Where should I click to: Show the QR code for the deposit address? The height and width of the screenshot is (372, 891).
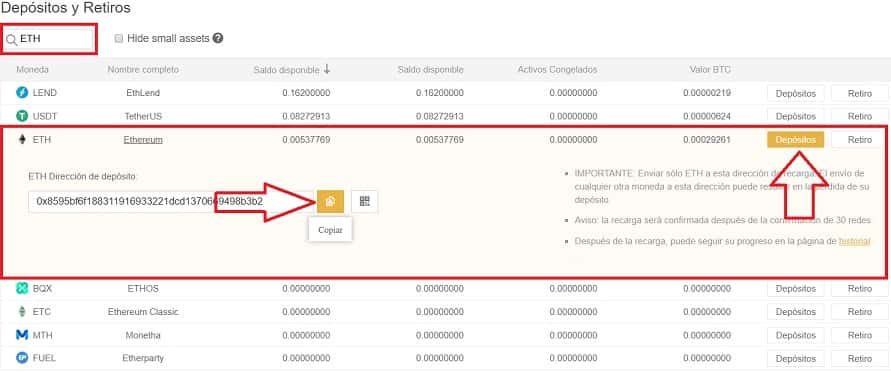364,201
